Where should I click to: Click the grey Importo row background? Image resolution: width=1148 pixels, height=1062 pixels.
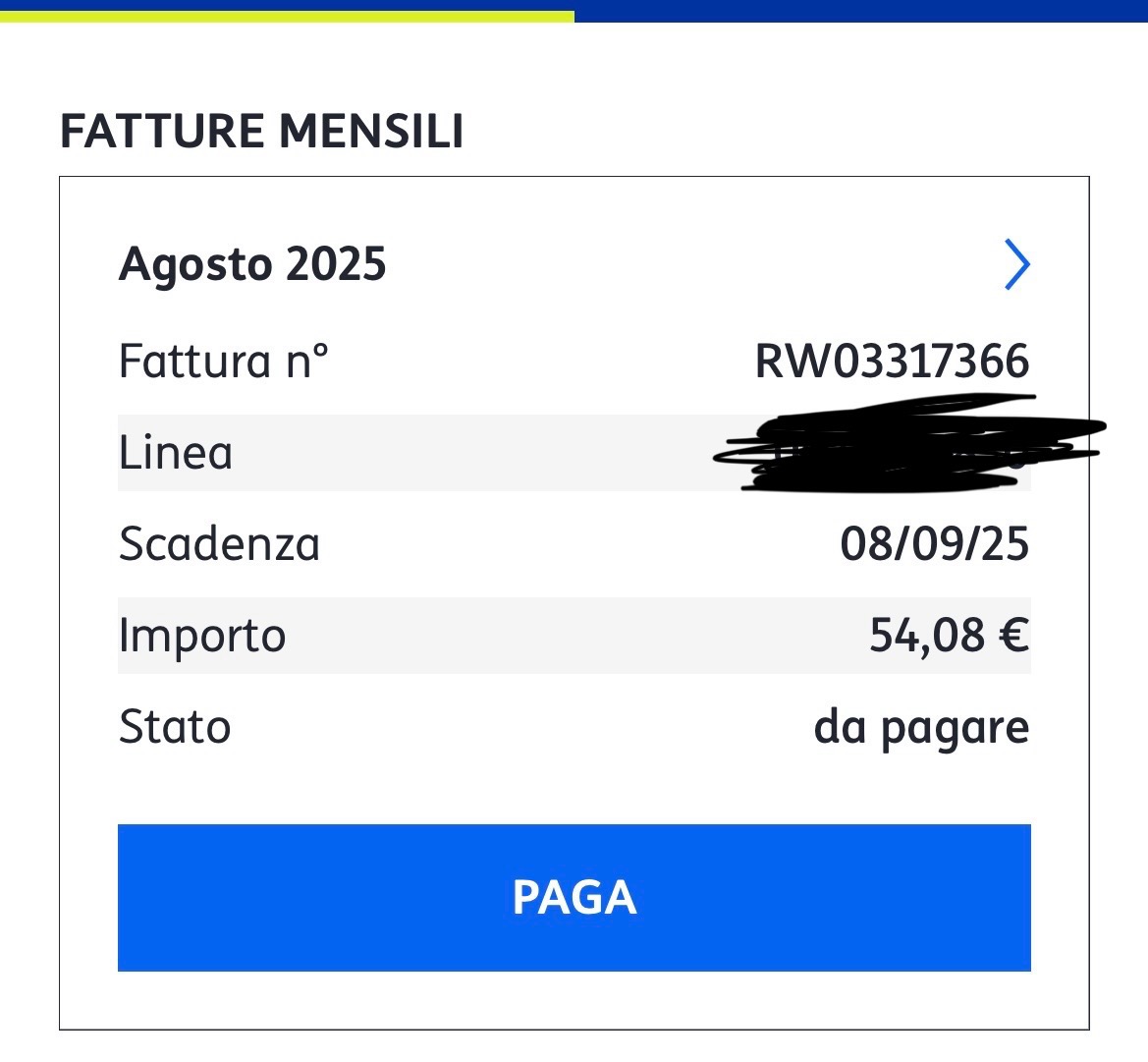574,635
